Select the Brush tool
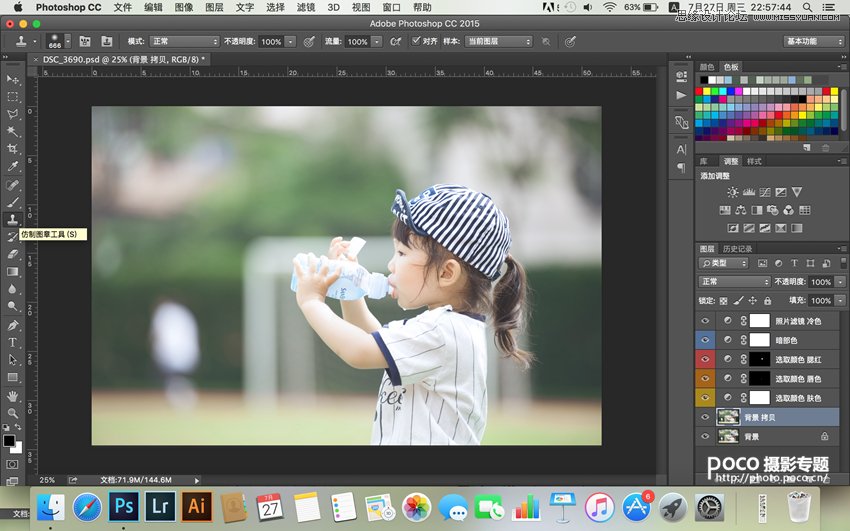The image size is (850, 531). [12, 203]
